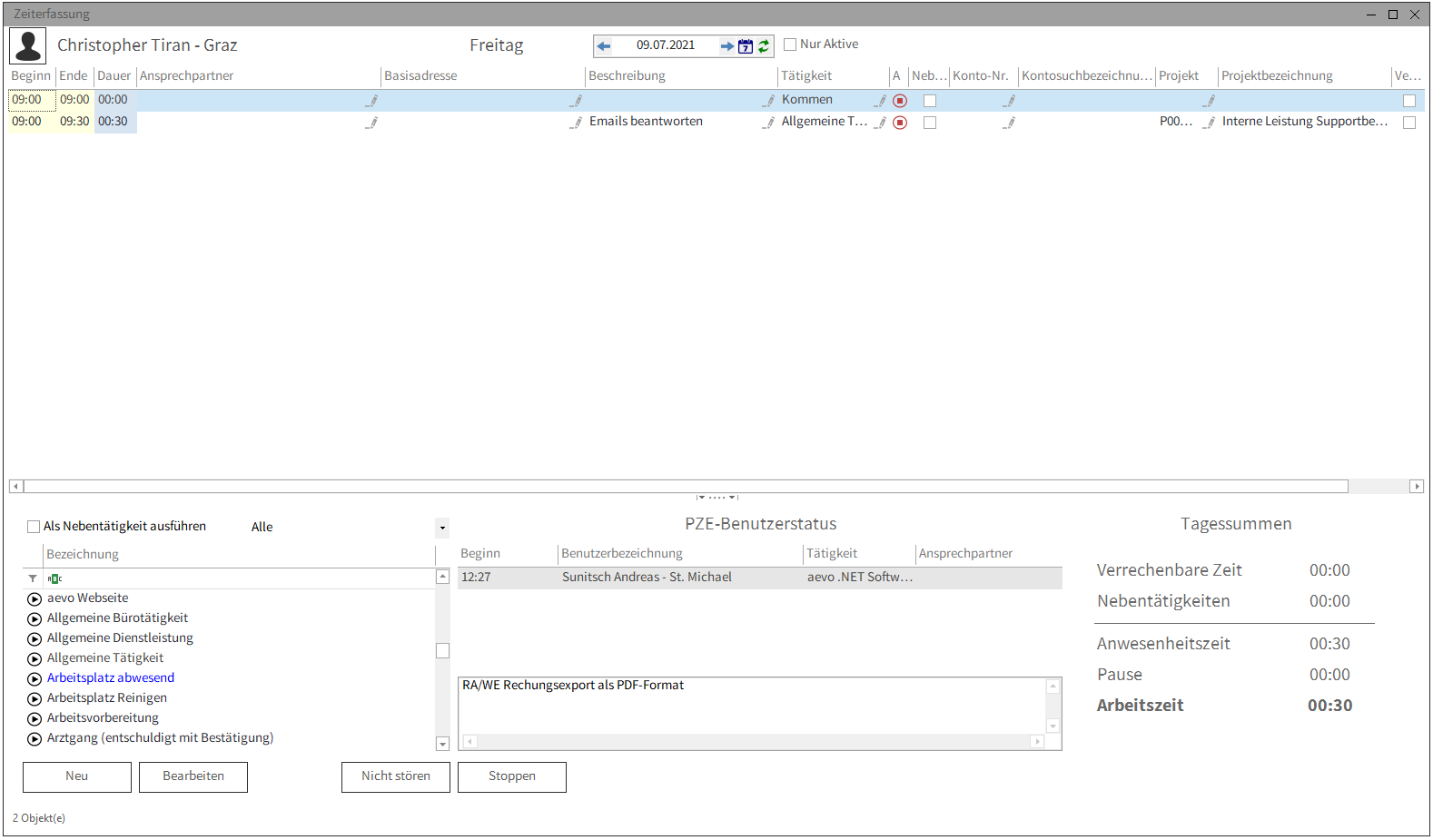Click the filter funnel icon in Bezeichnung list

[x=33, y=578]
